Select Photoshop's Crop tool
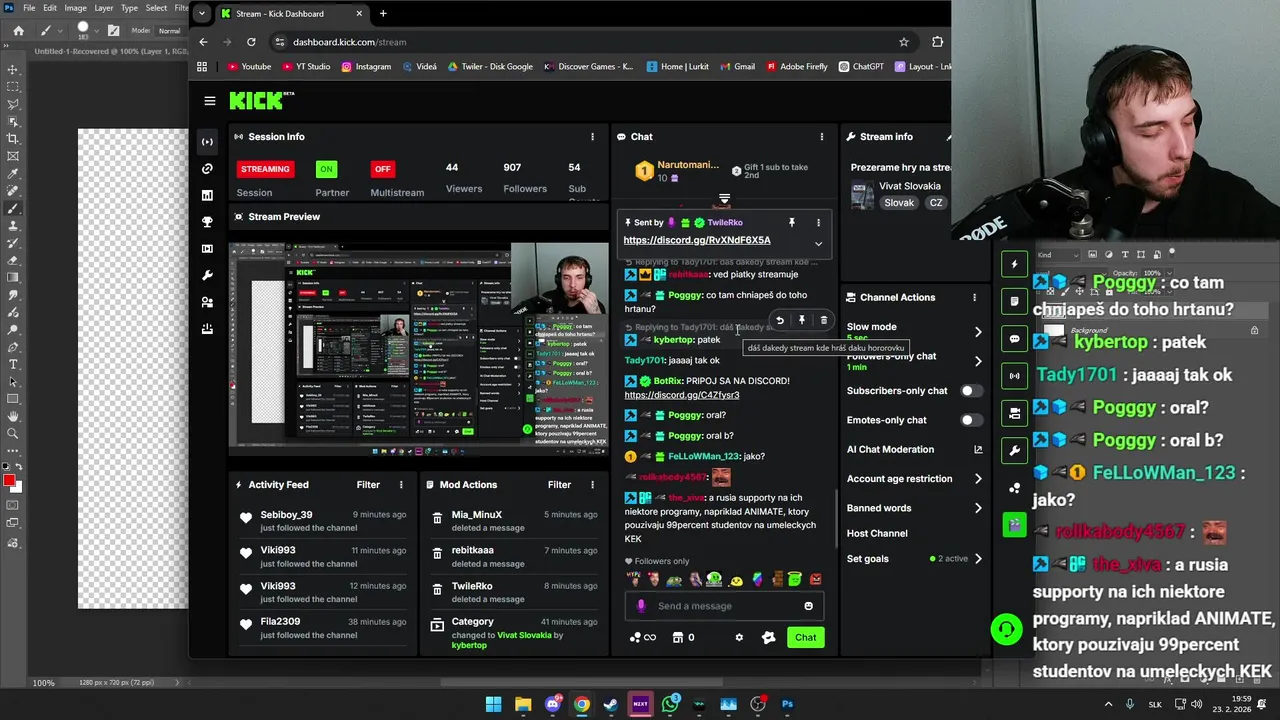The width and height of the screenshot is (1280, 720). 13,138
